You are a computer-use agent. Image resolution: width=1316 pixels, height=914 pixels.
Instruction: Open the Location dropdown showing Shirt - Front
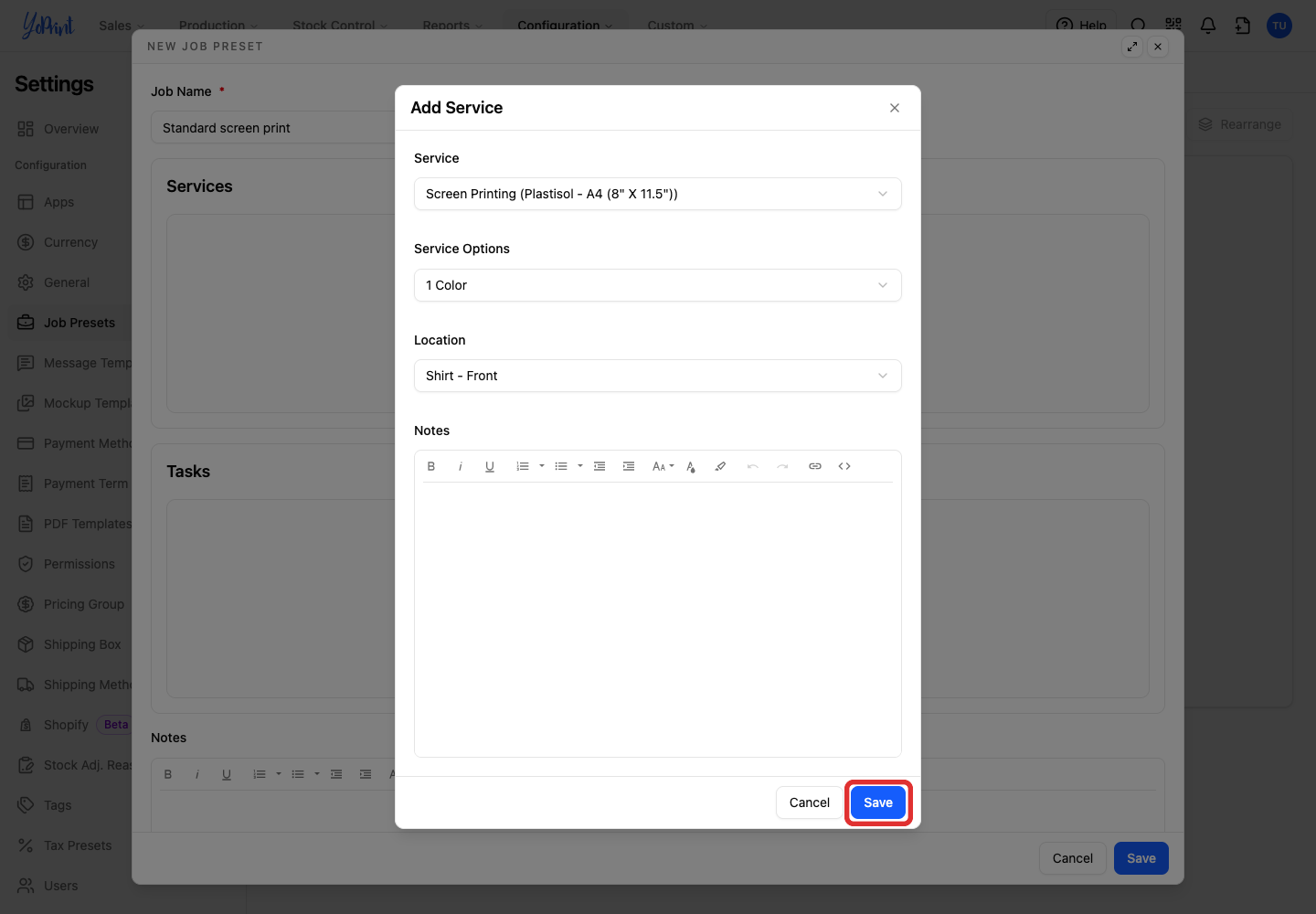(x=658, y=376)
